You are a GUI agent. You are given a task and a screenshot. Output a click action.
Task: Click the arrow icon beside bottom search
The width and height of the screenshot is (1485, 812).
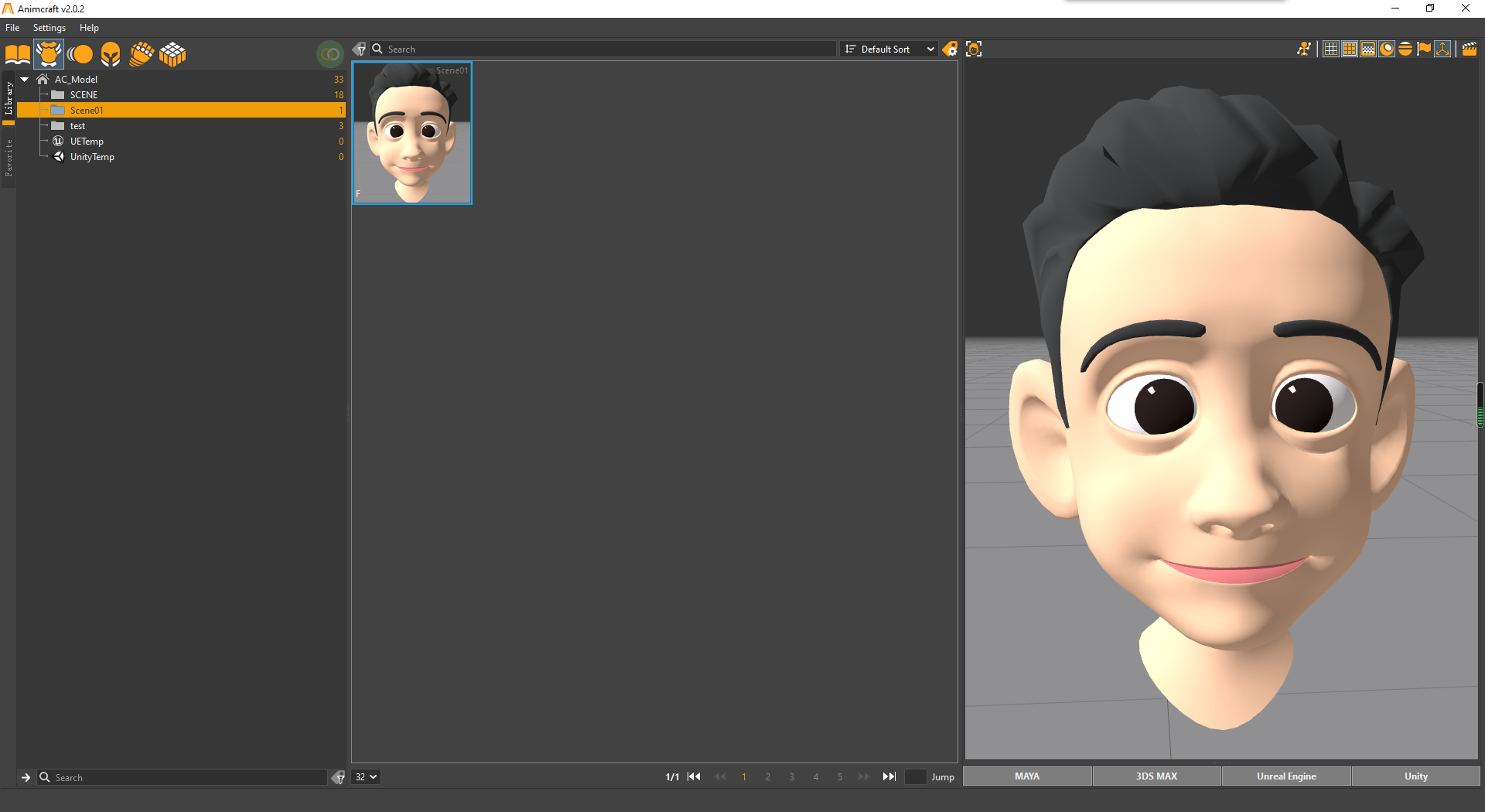coord(26,777)
